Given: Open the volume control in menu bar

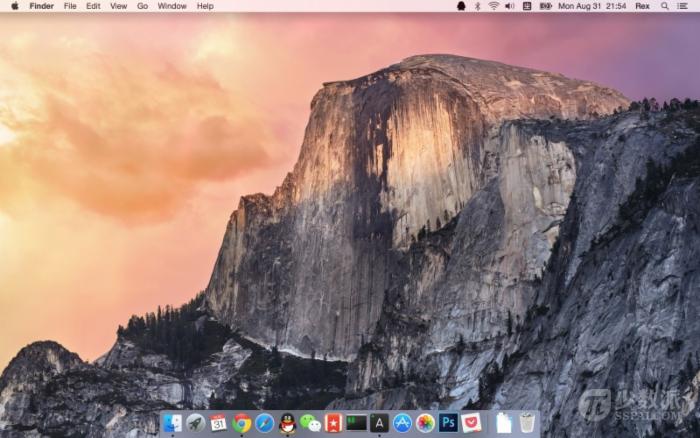Looking at the screenshot, I should 509,6.
